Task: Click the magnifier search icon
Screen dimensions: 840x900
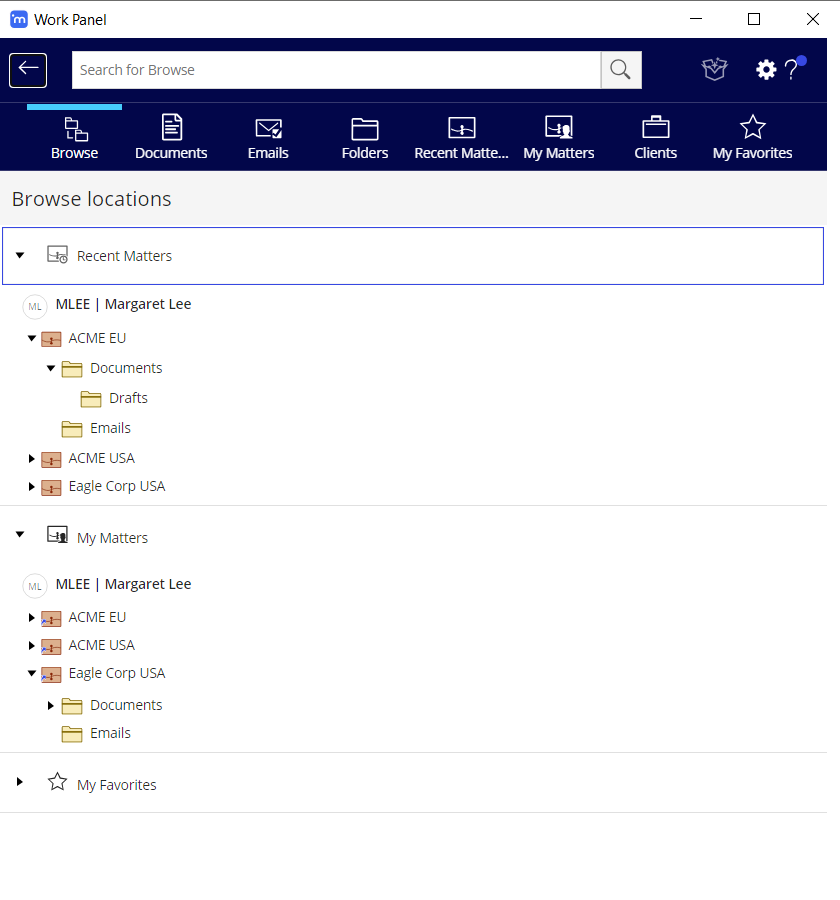Action: coord(620,70)
